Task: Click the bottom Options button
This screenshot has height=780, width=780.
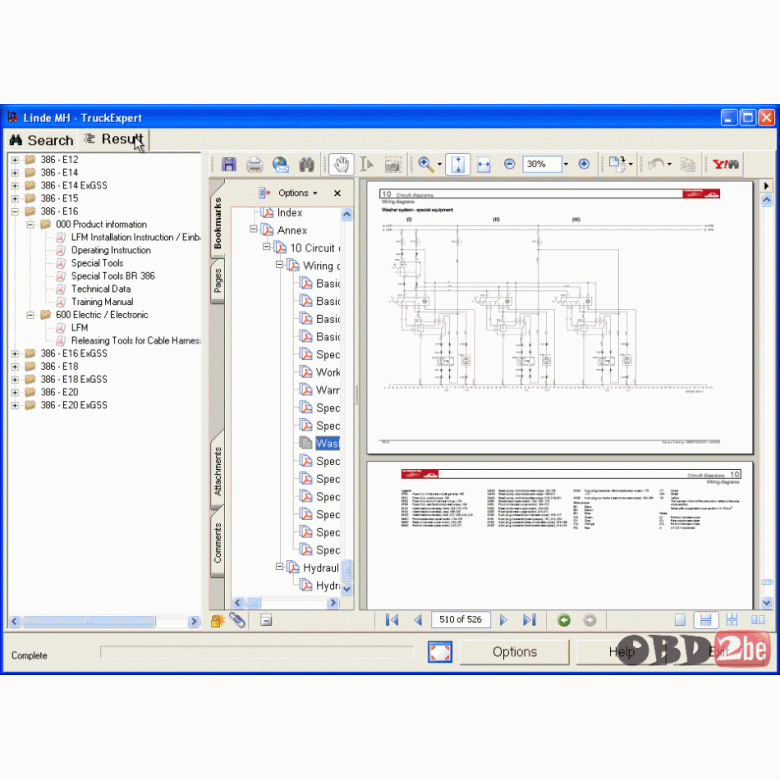Action: (514, 652)
